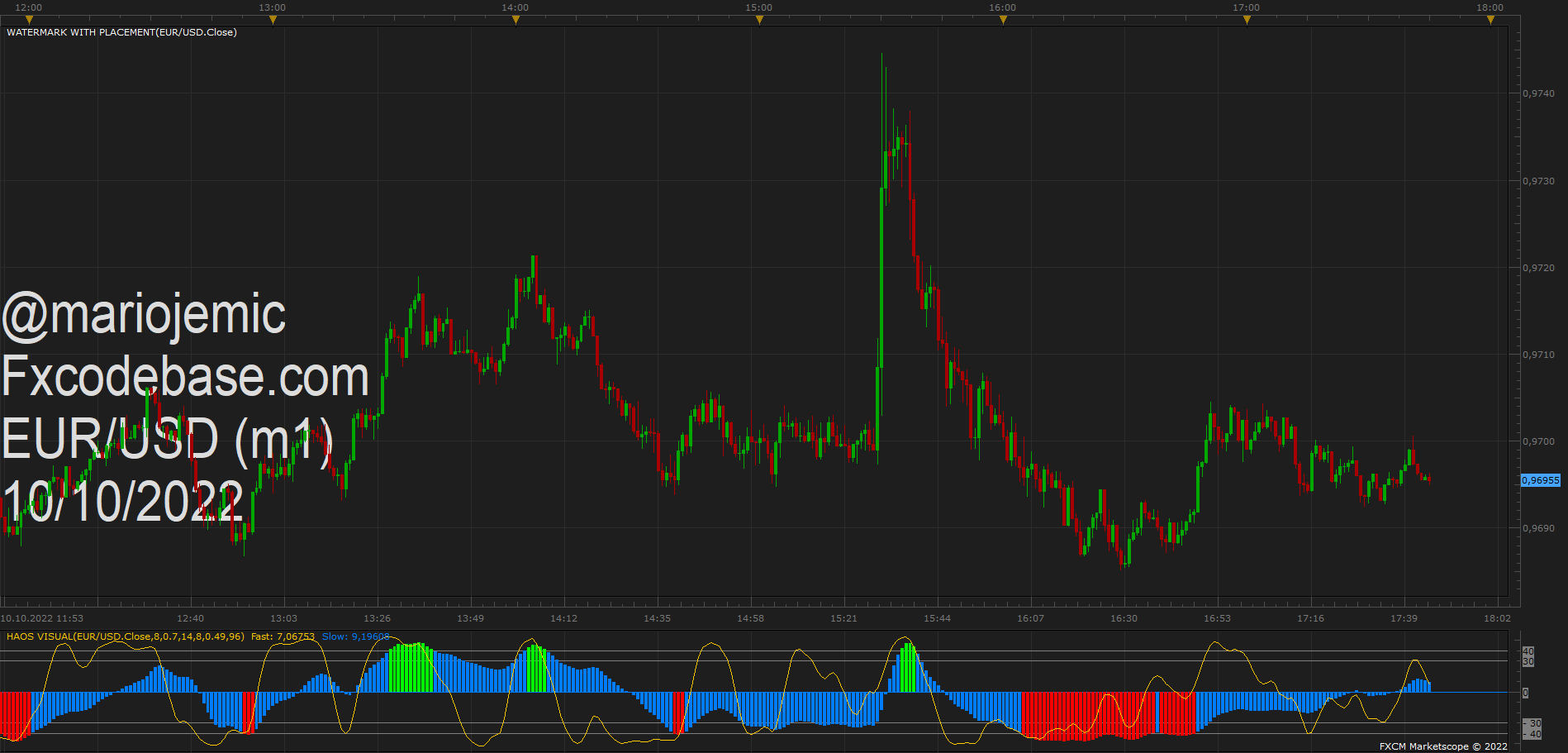Click the 17:16 time axis label
The width and height of the screenshot is (1568, 753).
(1310, 618)
